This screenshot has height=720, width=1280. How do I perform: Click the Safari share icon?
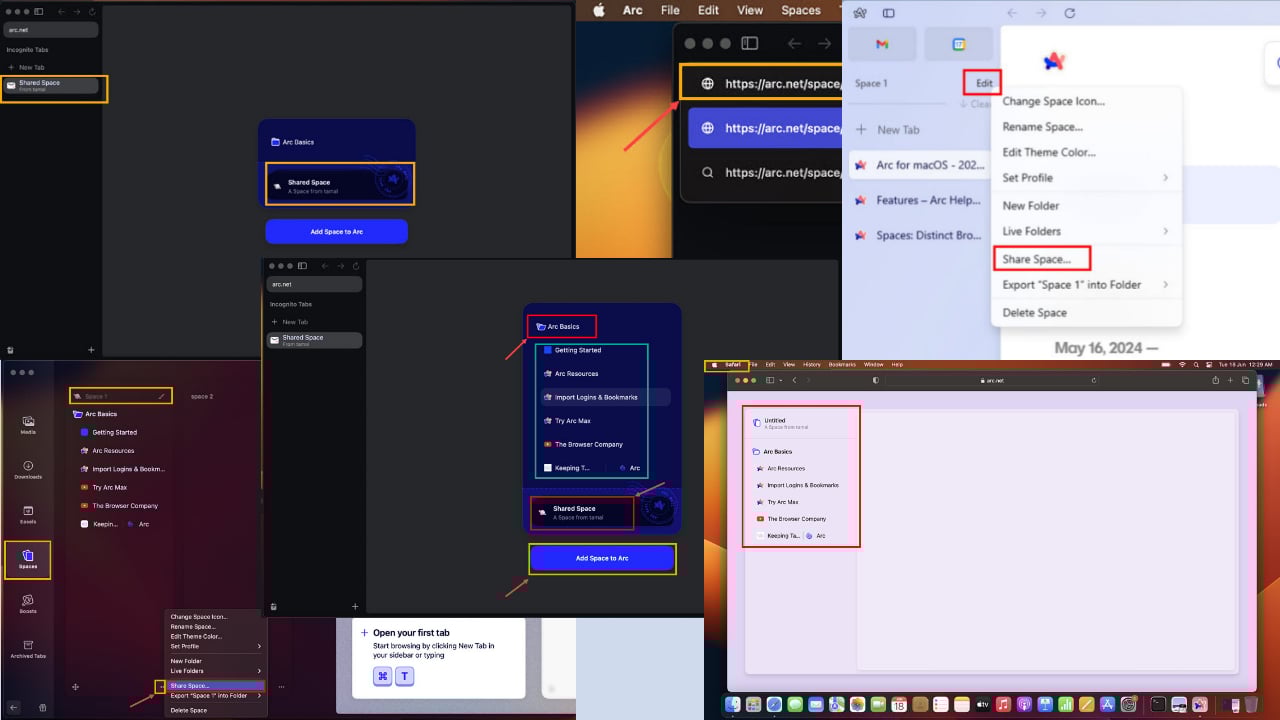pyautogui.click(x=1215, y=380)
